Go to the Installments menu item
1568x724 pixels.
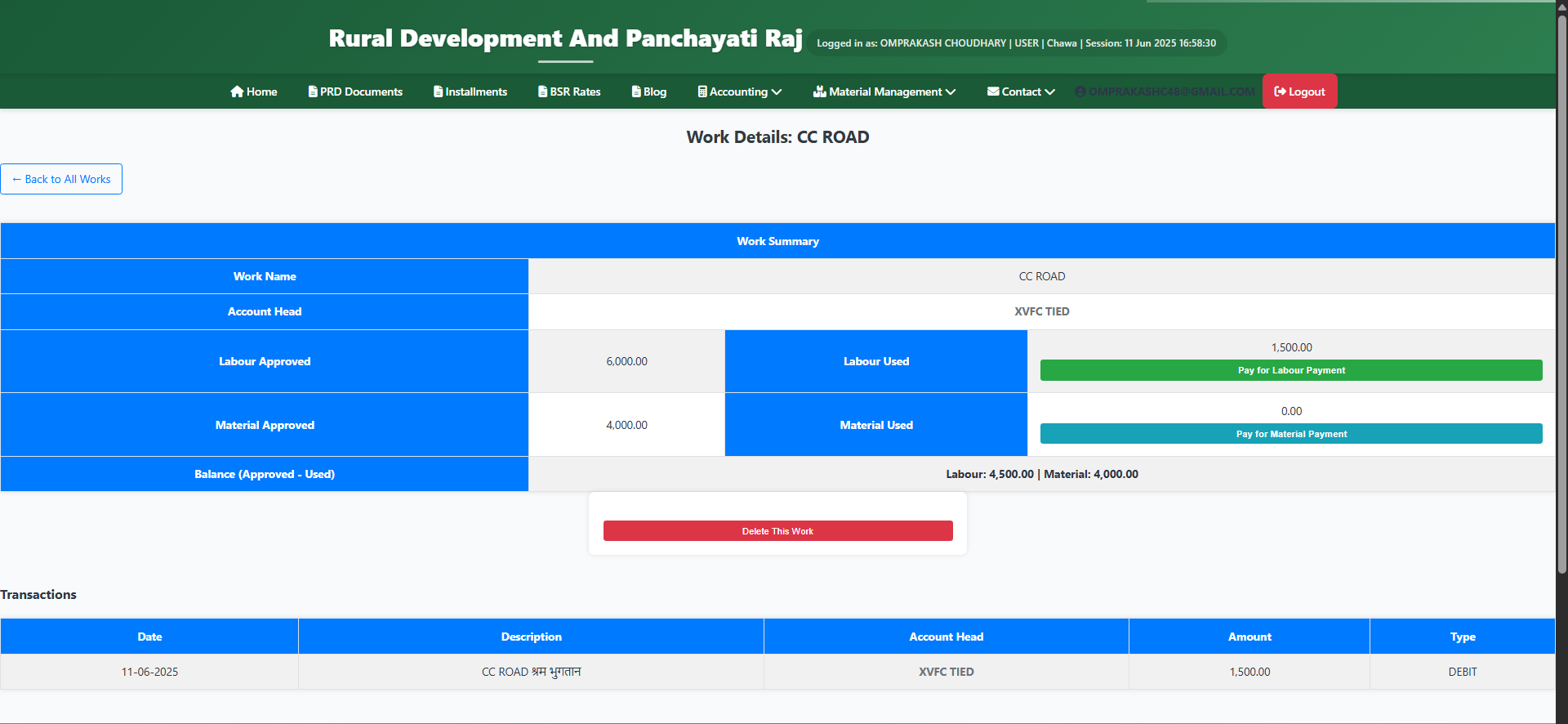476,92
